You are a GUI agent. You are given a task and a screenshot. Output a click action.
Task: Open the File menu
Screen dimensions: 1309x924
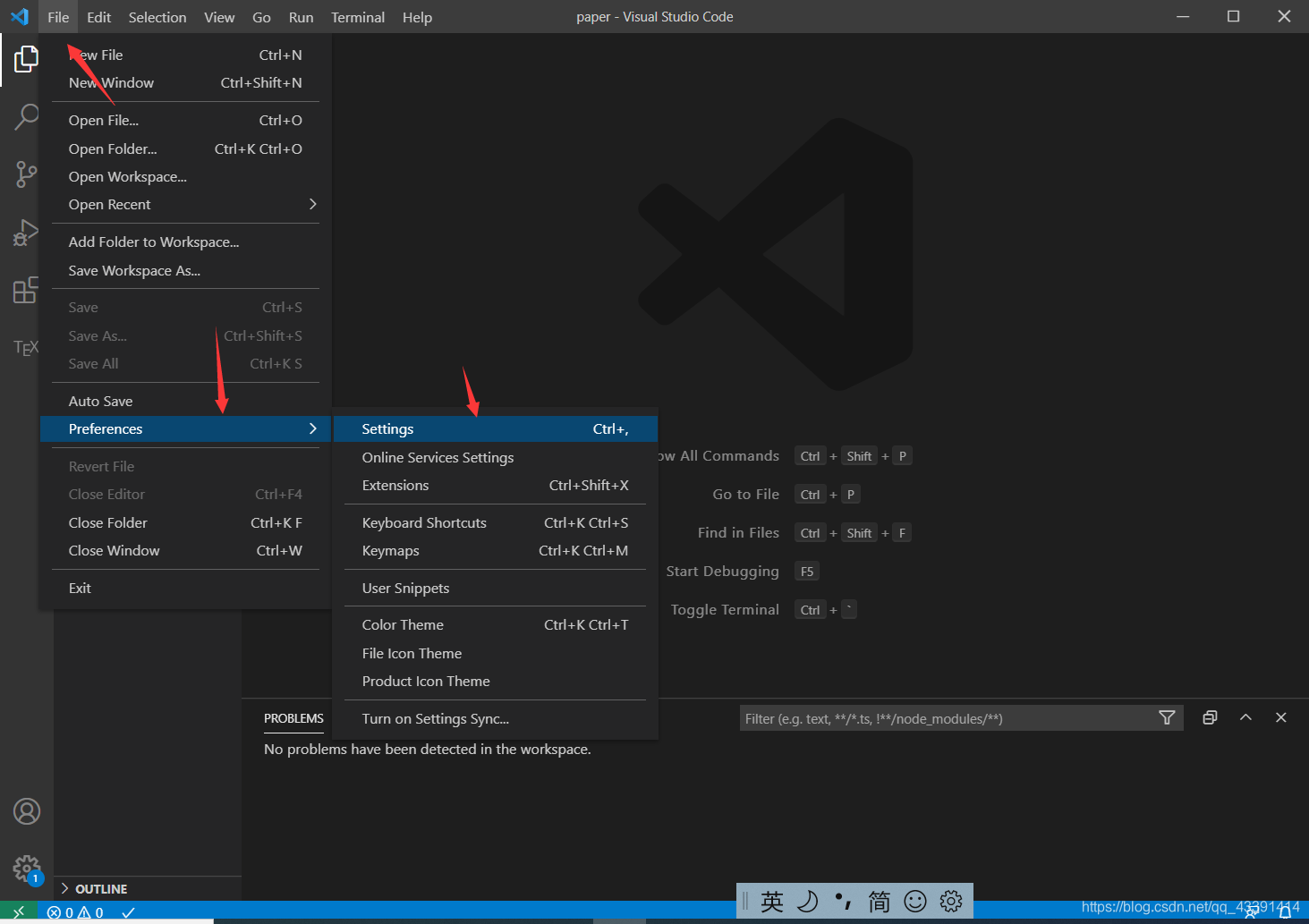pos(58,17)
